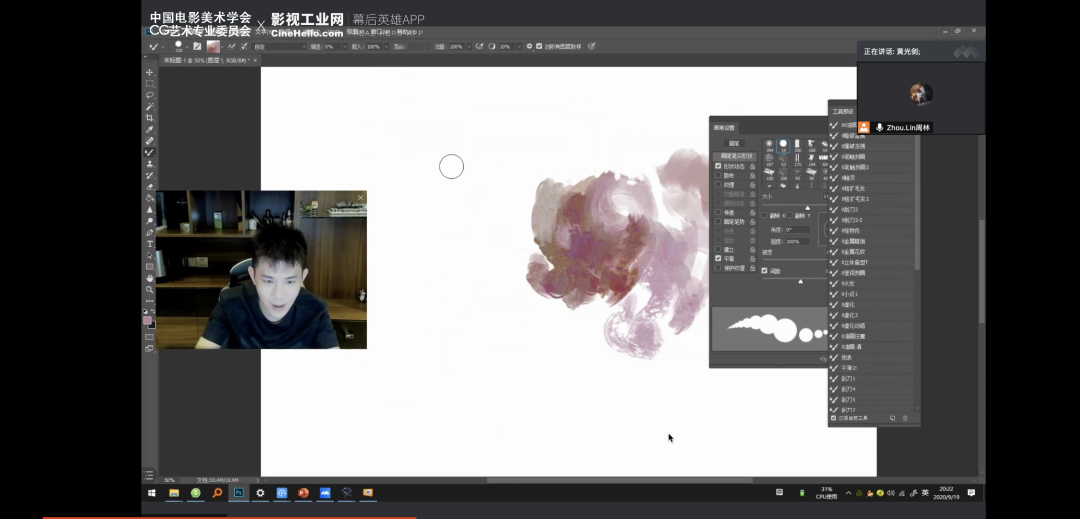Select the Move tool
Image resolution: width=1080 pixels, height=519 pixels.
pyautogui.click(x=150, y=73)
